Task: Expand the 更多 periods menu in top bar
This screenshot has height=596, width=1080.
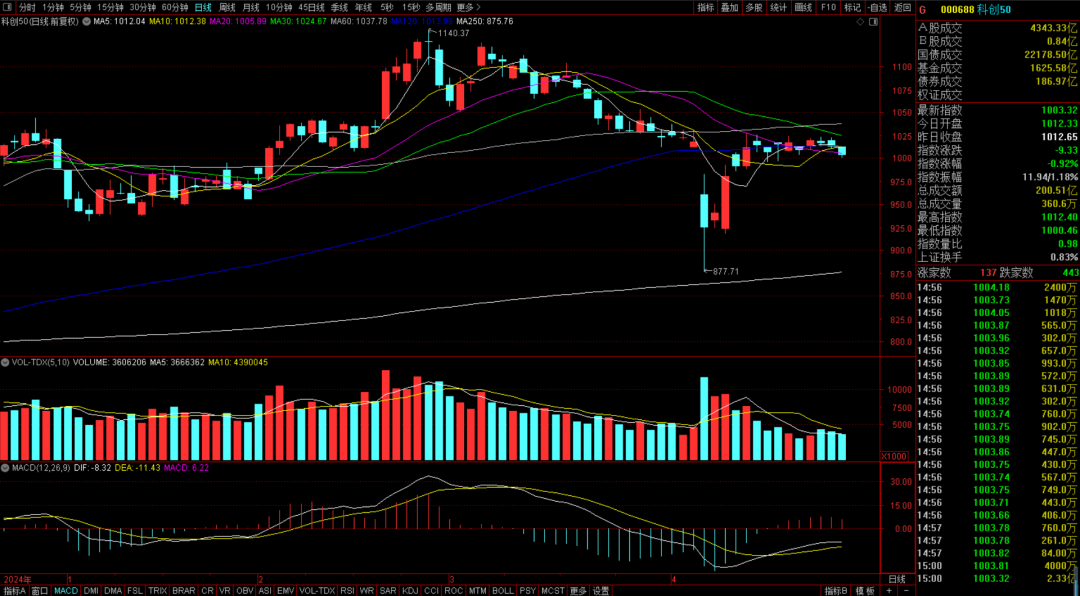Action: (x=466, y=7)
